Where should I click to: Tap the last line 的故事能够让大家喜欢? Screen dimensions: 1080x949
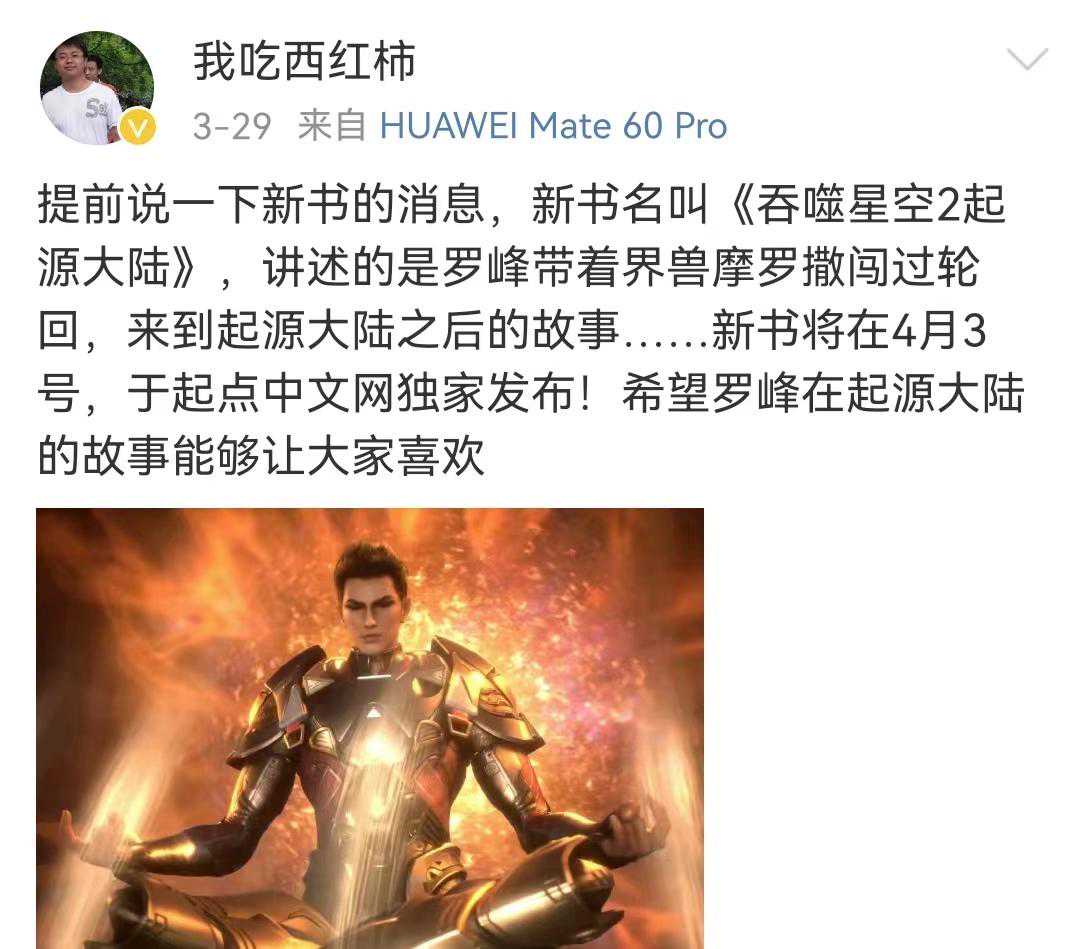261,457
